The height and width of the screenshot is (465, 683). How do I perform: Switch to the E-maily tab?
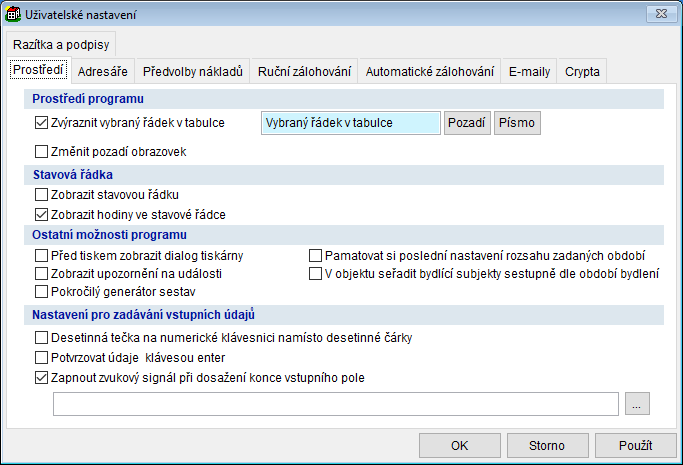pyautogui.click(x=529, y=71)
